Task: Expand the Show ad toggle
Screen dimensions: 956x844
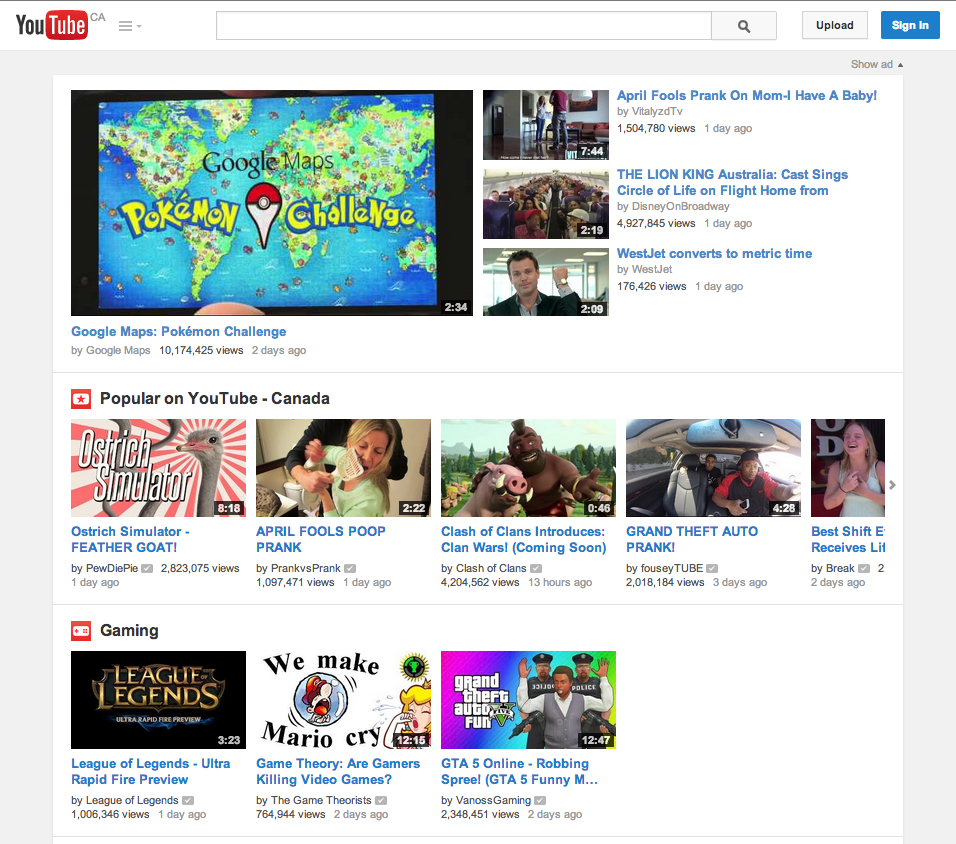Action: (877, 64)
